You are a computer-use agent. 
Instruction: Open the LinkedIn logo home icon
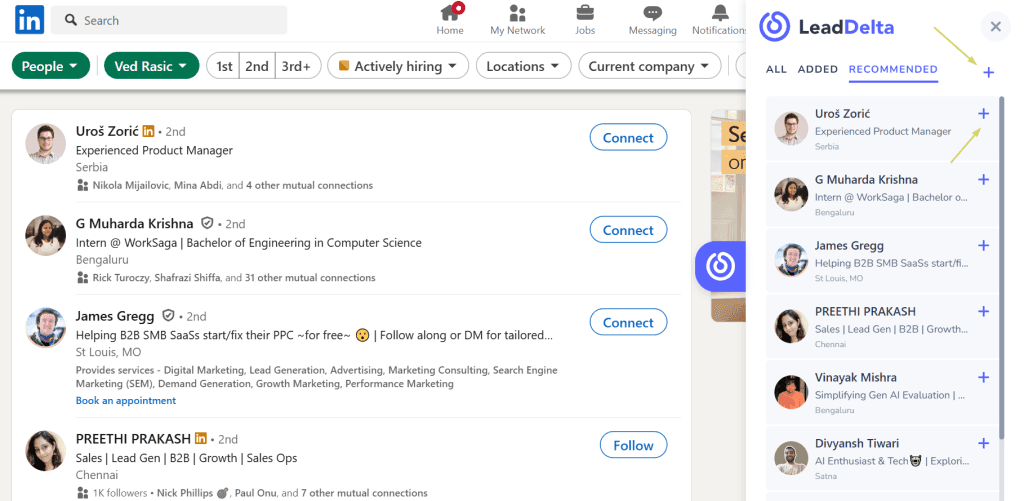(x=29, y=20)
